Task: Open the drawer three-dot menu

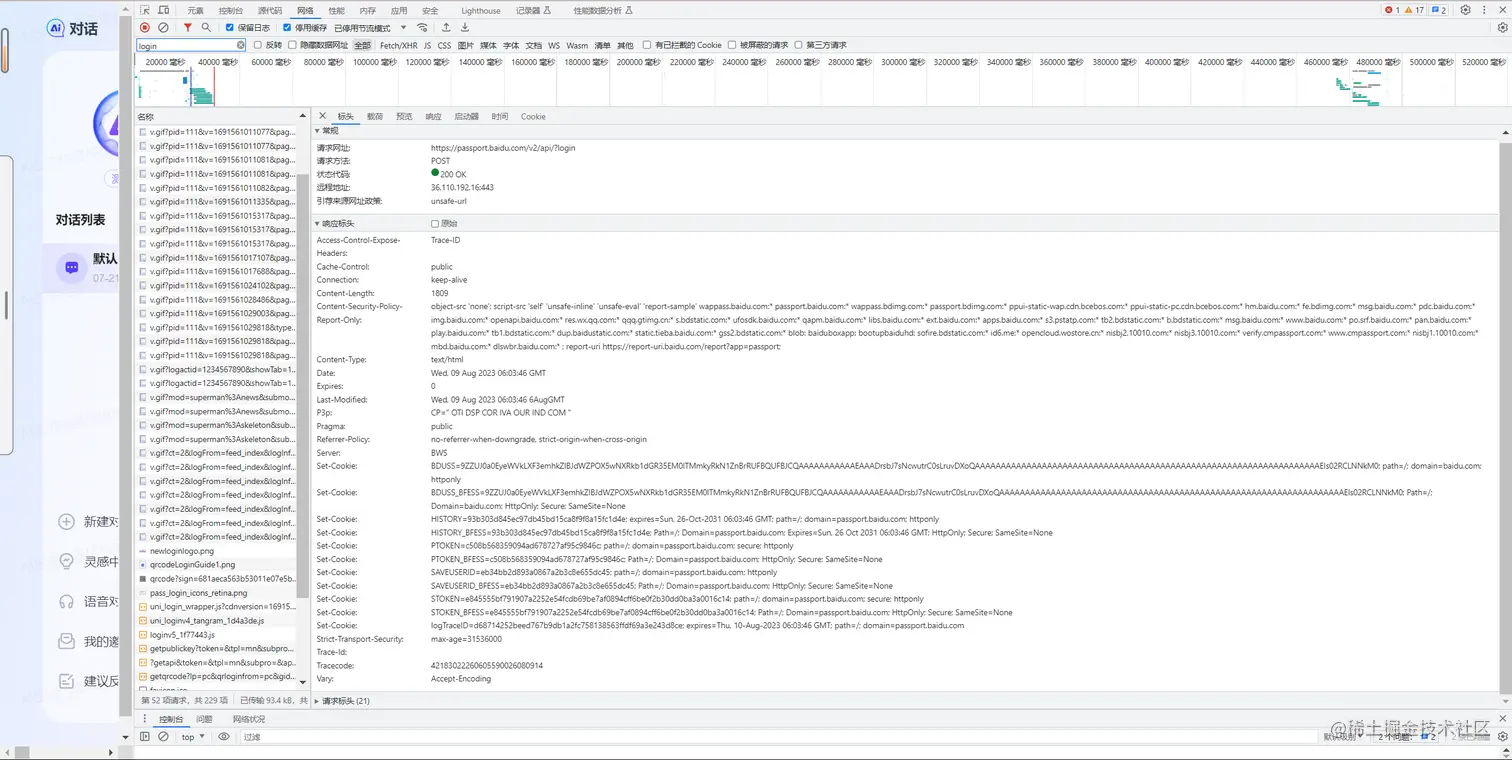Action: tap(145, 719)
